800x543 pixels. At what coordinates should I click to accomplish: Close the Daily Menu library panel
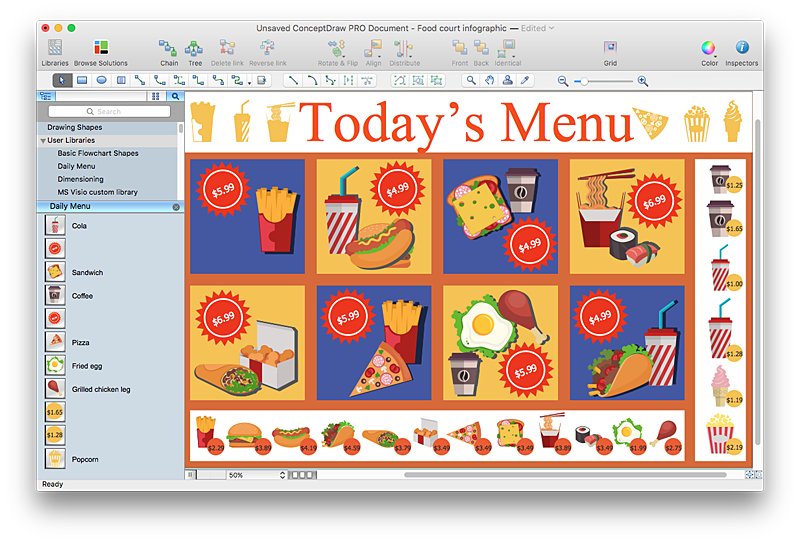pos(176,207)
